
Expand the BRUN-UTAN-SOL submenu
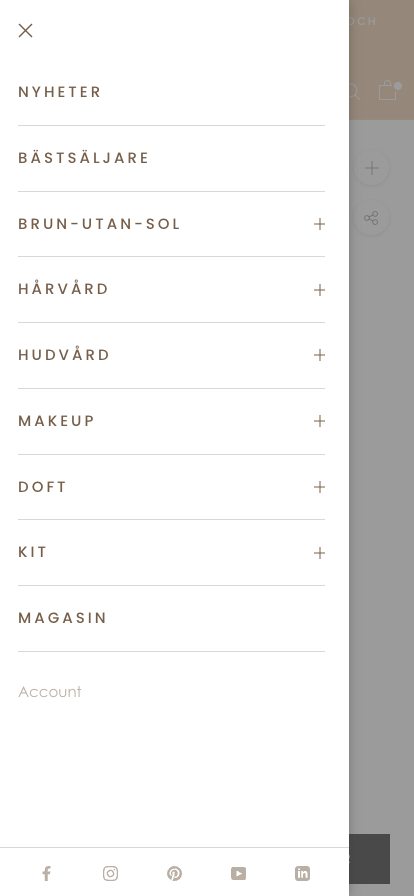[320, 224]
